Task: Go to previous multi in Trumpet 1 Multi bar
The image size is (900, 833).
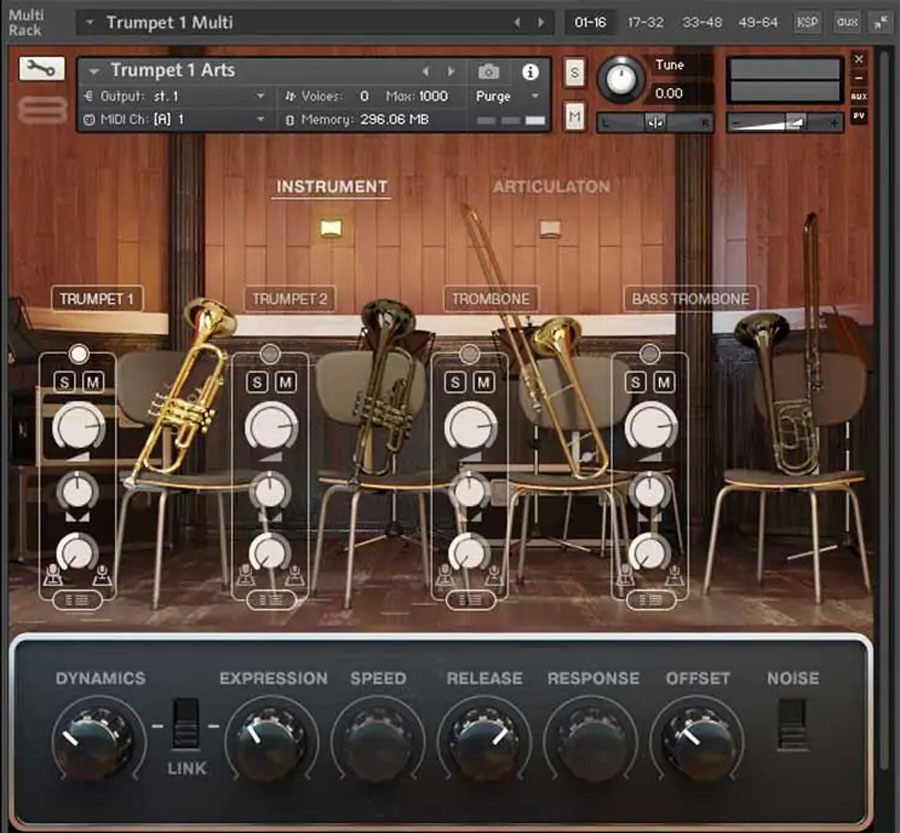Action: click(517, 22)
